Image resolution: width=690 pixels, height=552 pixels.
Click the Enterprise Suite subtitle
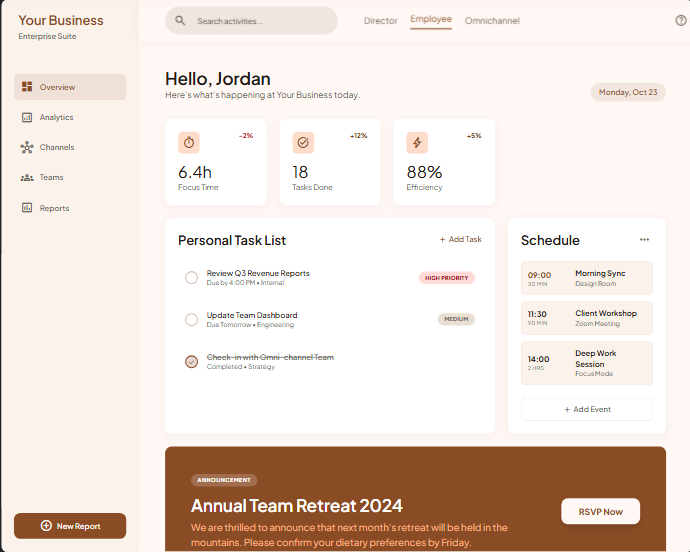pyautogui.click(x=48, y=36)
